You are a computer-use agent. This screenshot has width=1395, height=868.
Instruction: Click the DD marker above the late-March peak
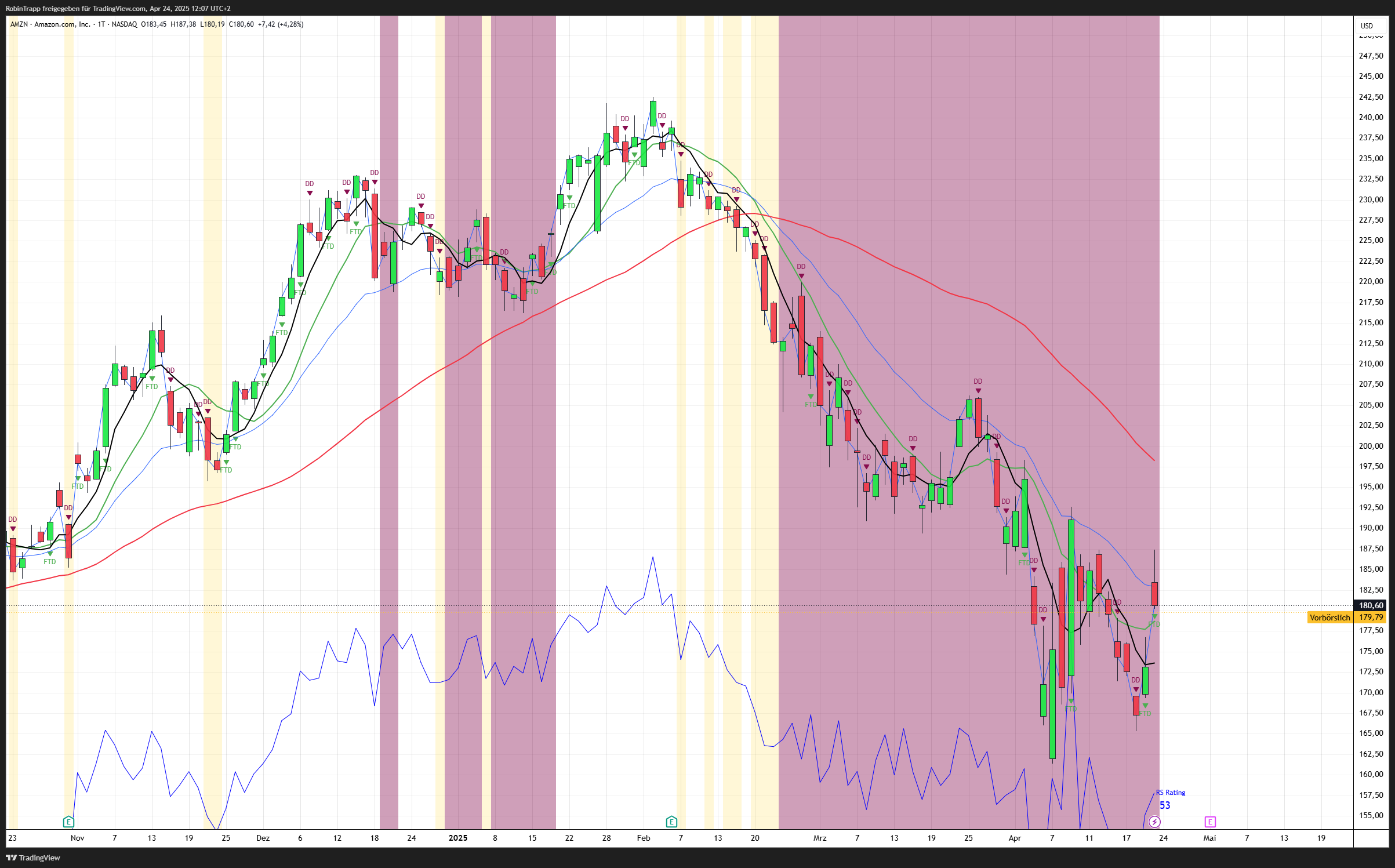pyautogui.click(x=978, y=382)
